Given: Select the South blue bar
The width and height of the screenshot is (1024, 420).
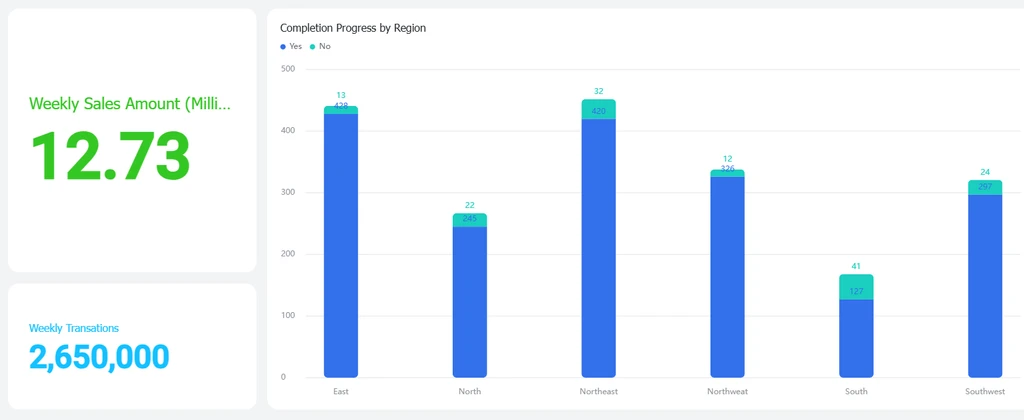Looking at the screenshot, I should 856,338.
